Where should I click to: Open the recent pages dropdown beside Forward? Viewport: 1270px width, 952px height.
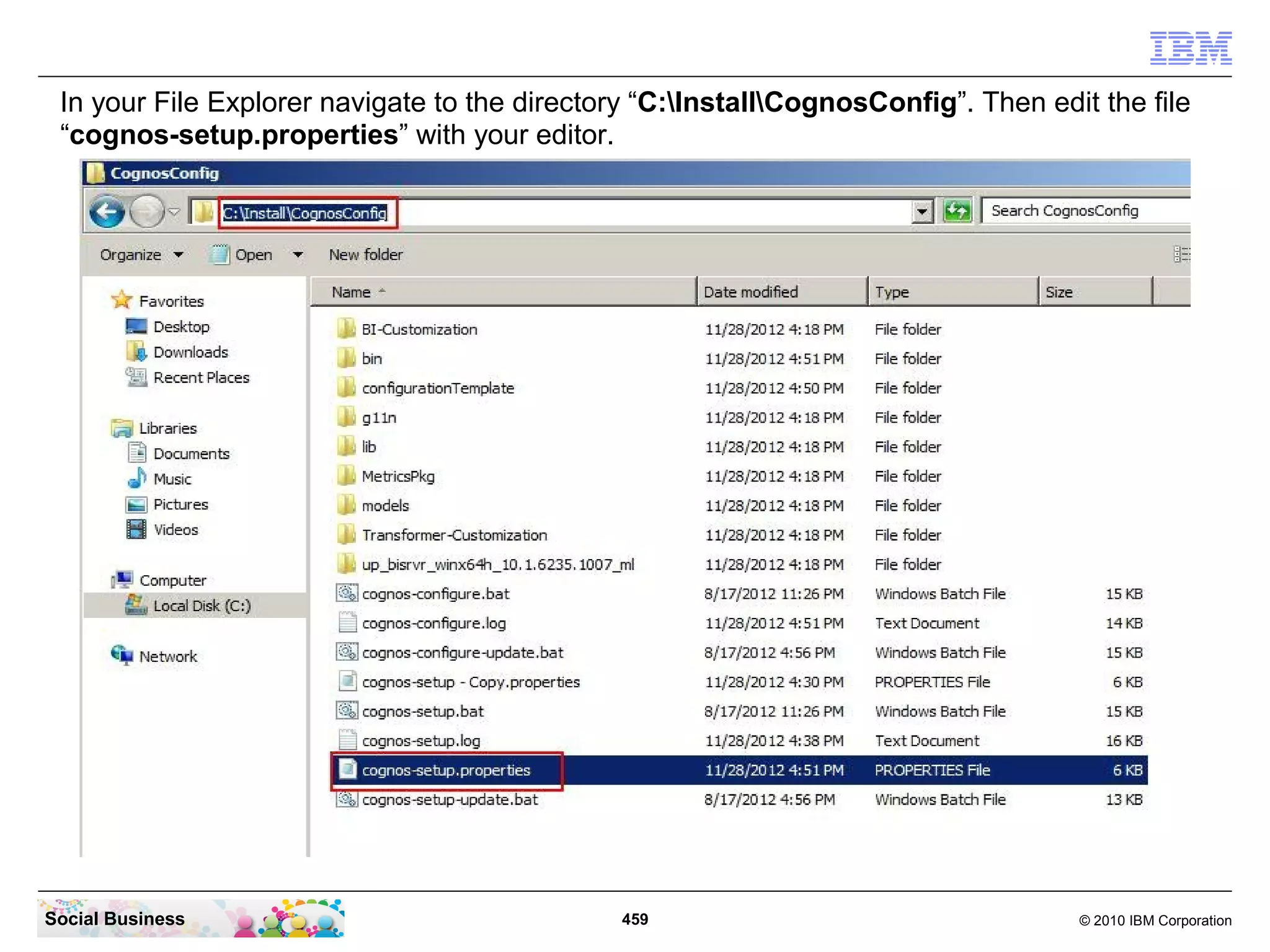(x=174, y=213)
